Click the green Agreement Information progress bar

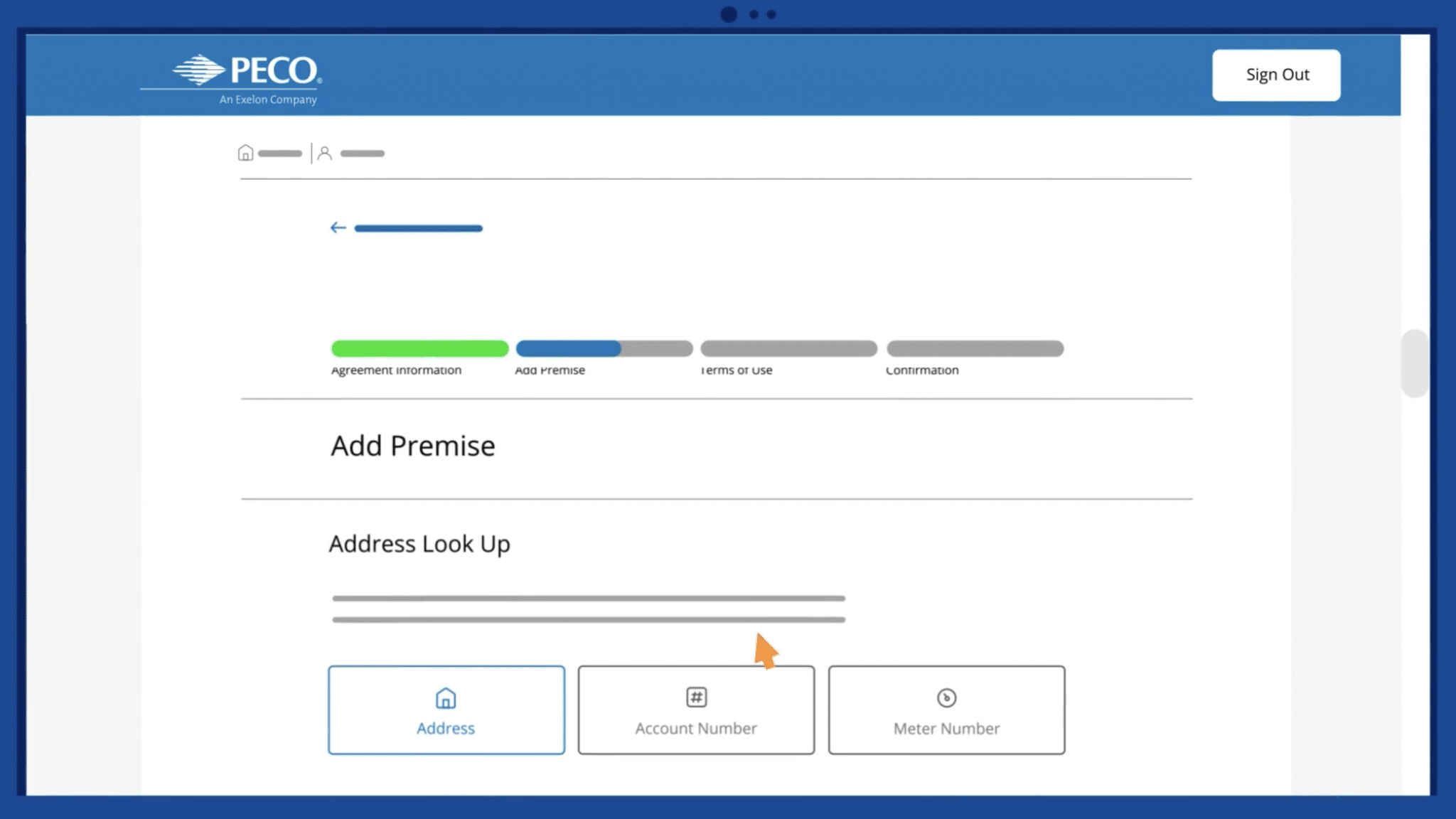click(x=419, y=348)
